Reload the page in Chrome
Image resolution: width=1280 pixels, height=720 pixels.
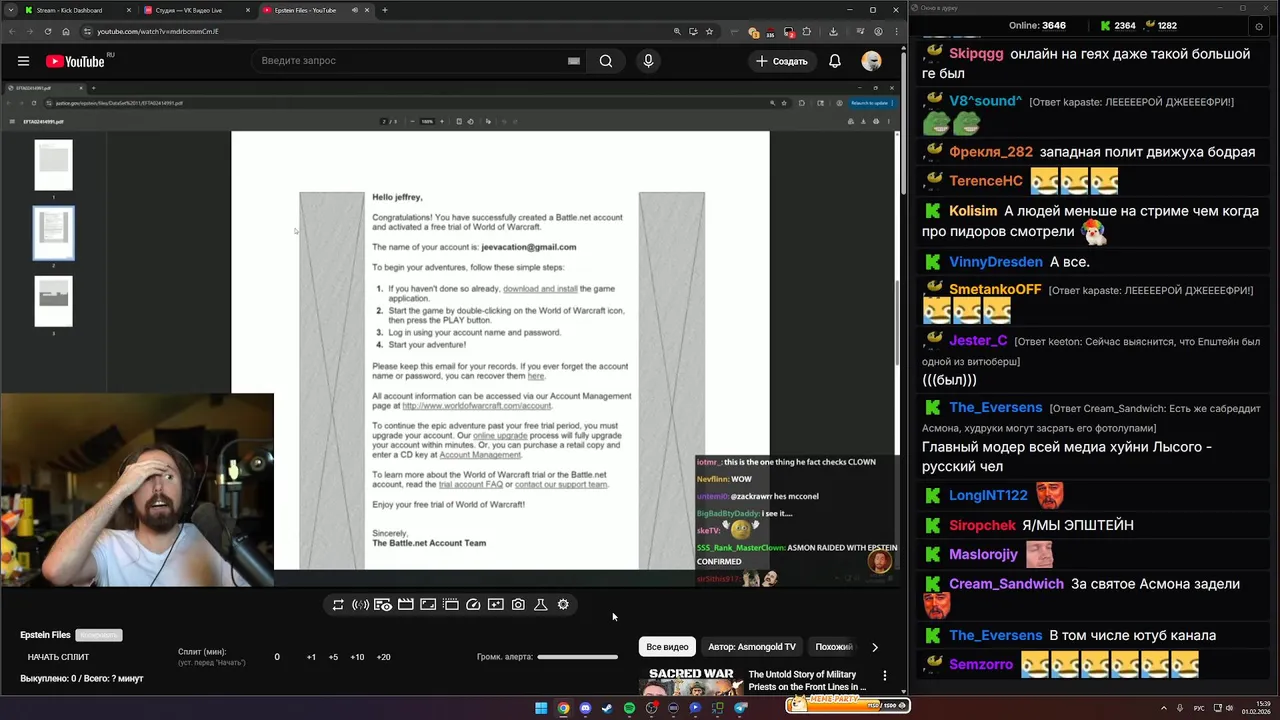pyautogui.click(x=47, y=31)
